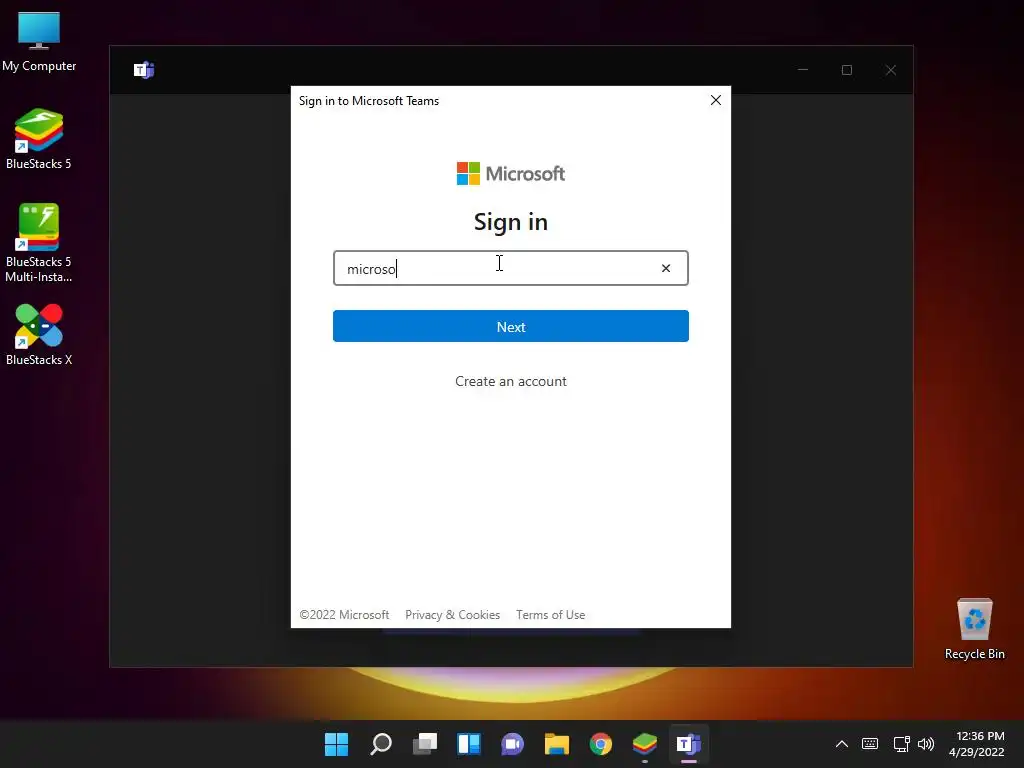The image size is (1024, 768).
Task: Clear the sign-in email field
Action: (665, 268)
